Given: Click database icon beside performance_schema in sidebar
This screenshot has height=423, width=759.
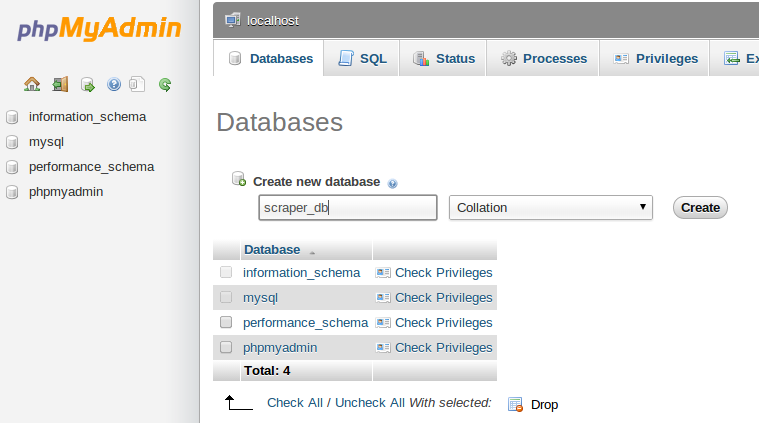Looking at the screenshot, I should (x=12, y=167).
